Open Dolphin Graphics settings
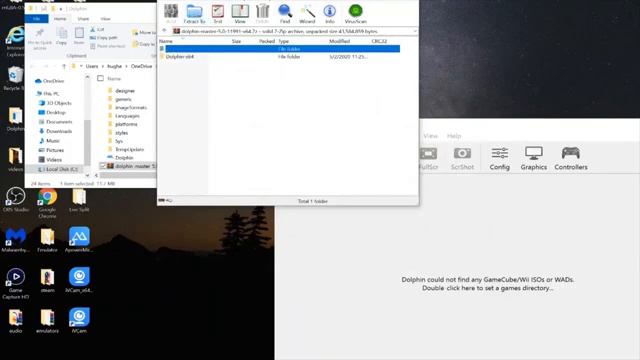 click(x=533, y=158)
